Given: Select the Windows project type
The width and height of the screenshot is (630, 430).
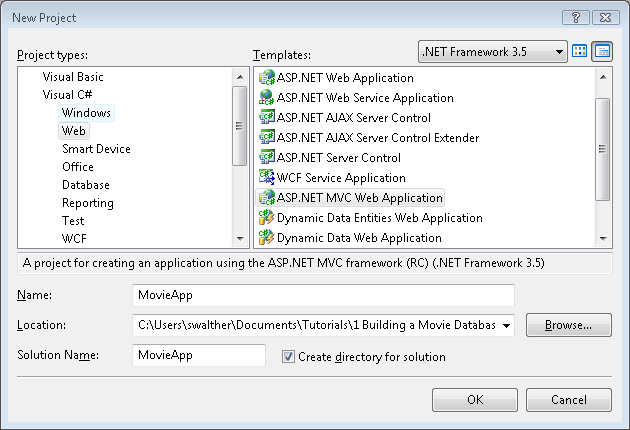Looking at the screenshot, I should [86, 113].
